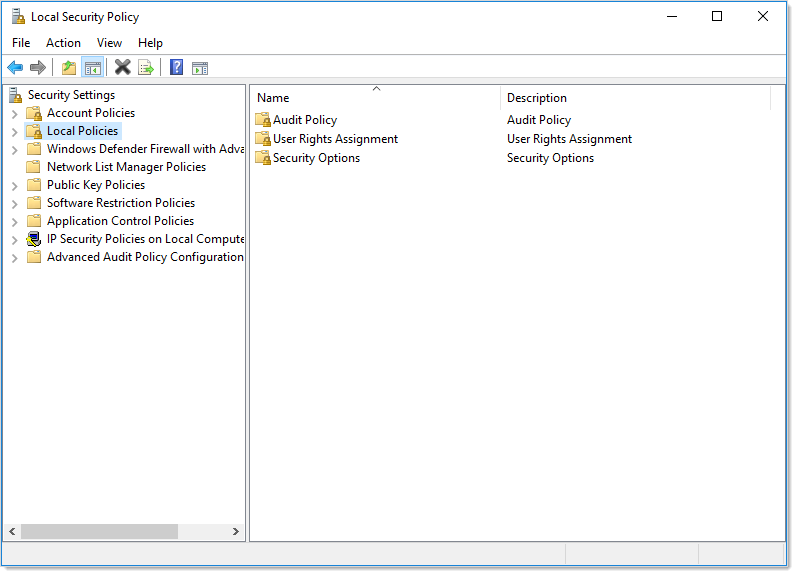Expand the IP Security Policies node

pos(15,241)
